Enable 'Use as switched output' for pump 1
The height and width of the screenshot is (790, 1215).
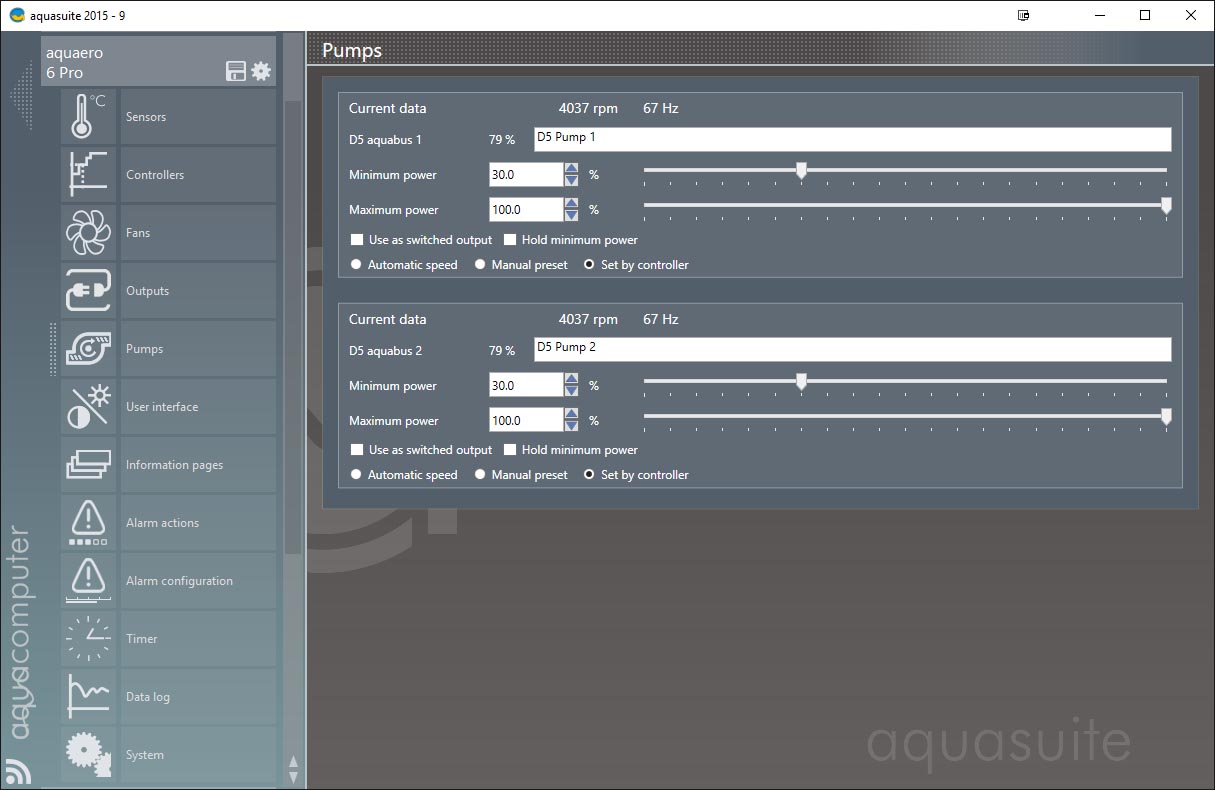[x=357, y=240]
